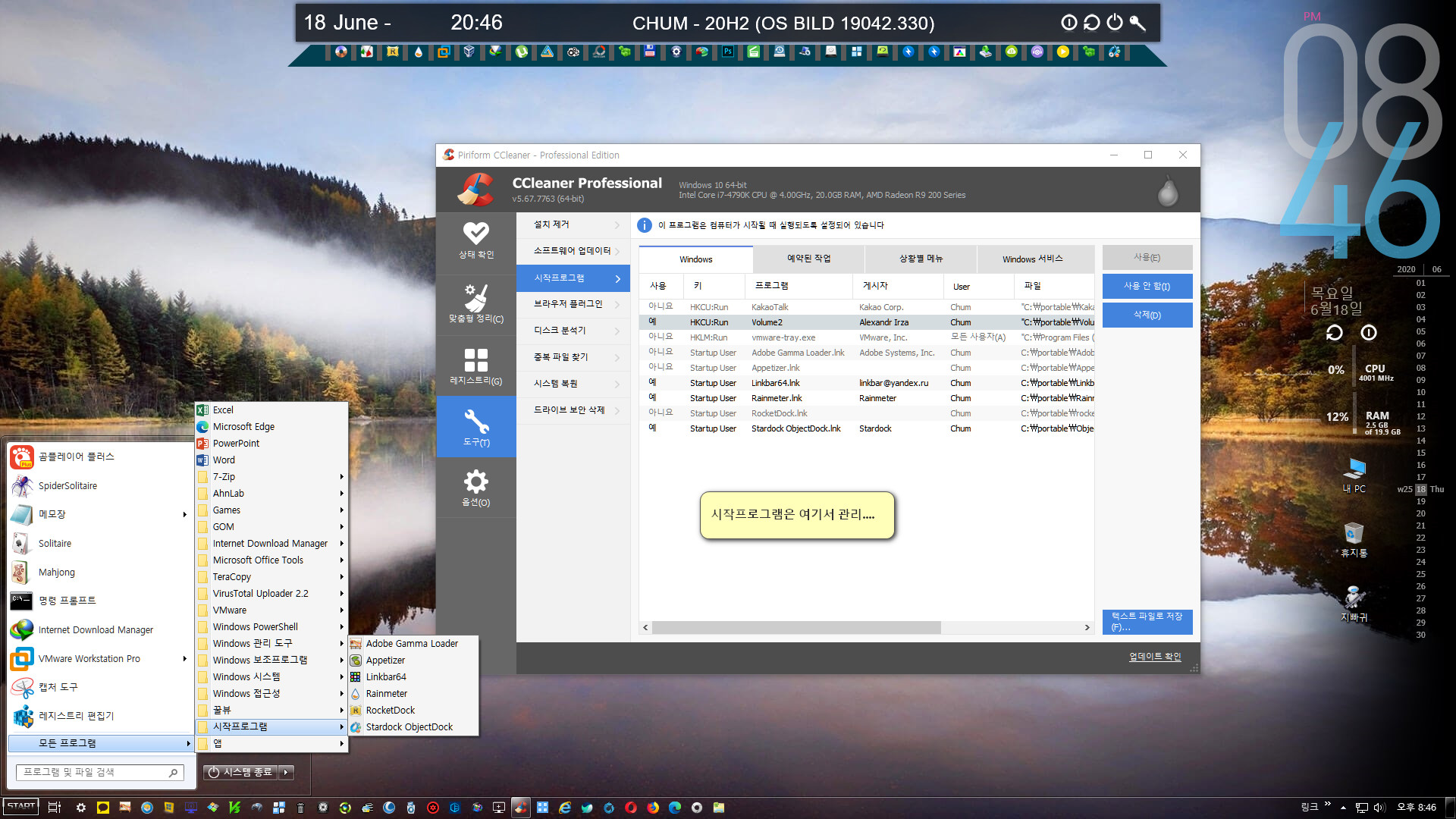1456x819 pixels.
Task: Sort startup list by 게시자 column header
Action: [898, 286]
